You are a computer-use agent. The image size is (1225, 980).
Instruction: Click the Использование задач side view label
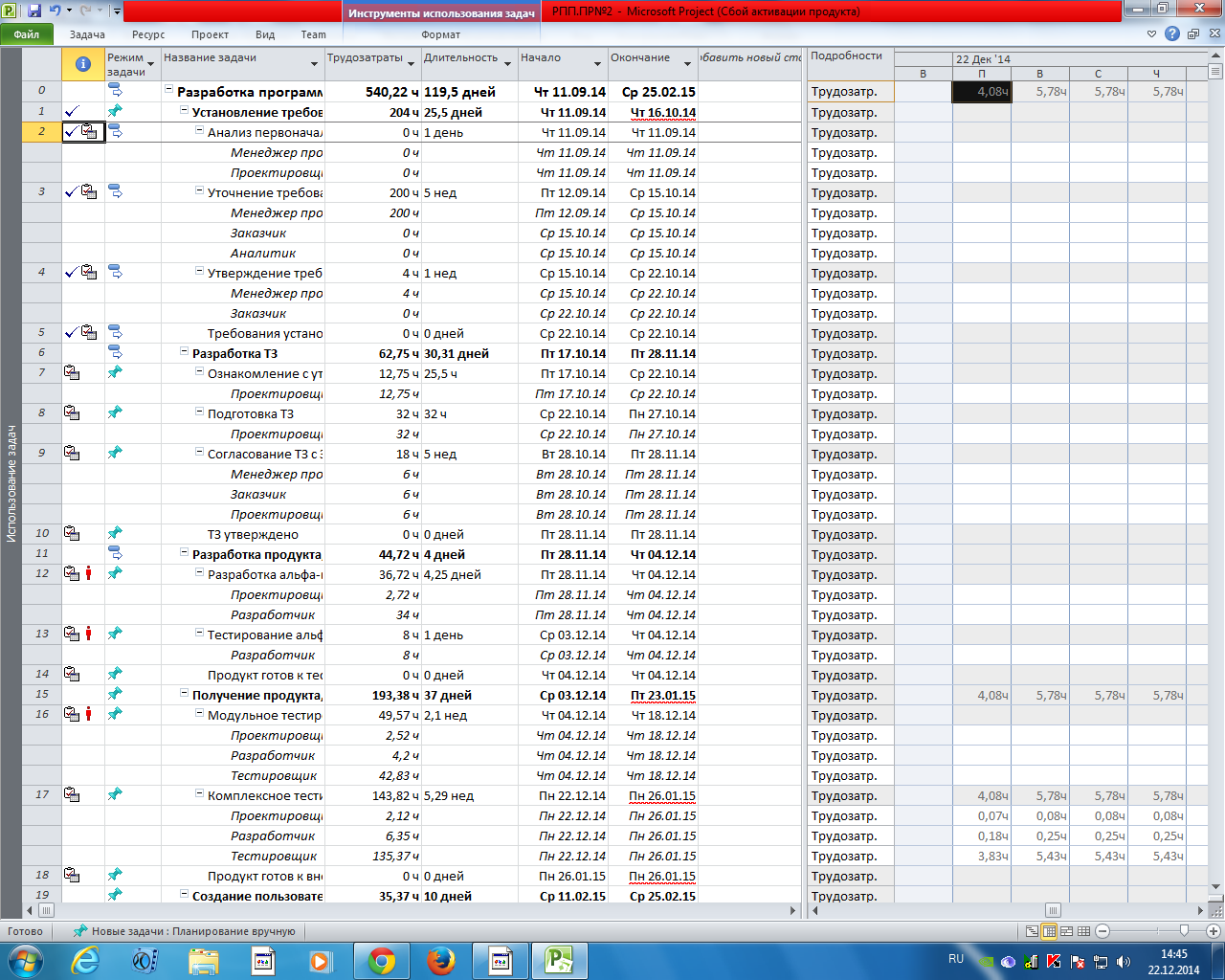[x=11, y=483]
